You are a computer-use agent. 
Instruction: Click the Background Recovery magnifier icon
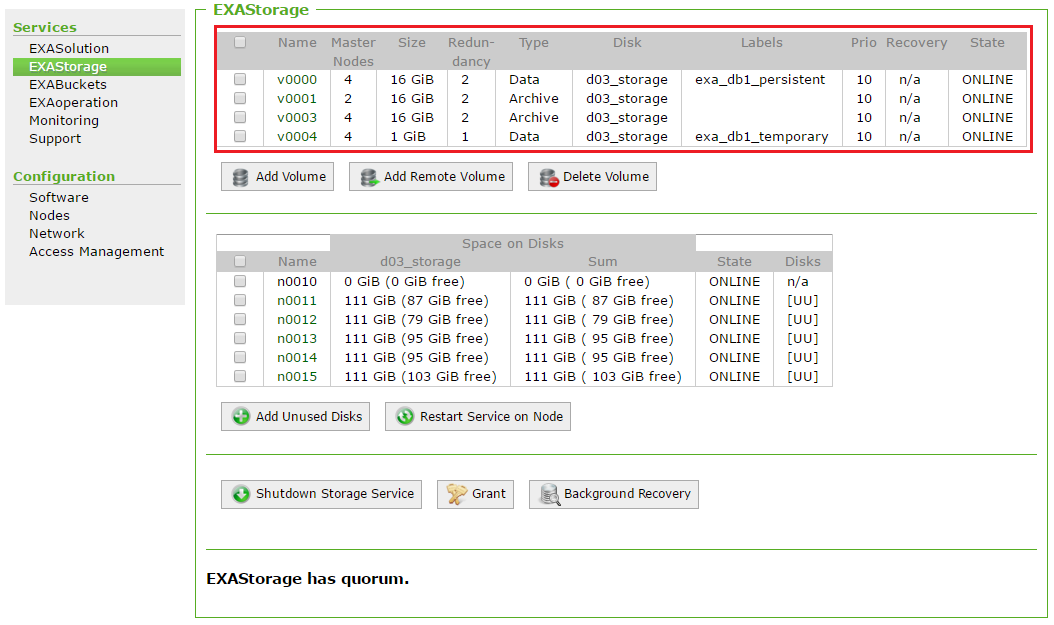[x=549, y=494]
